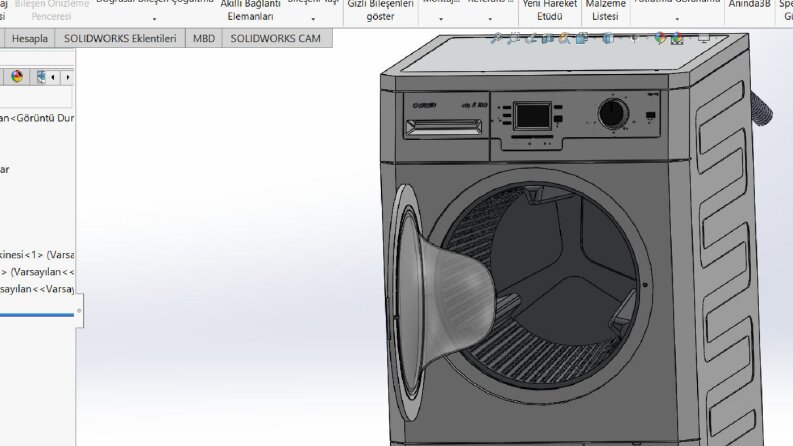The image size is (793, 446).
Task: Click the washing machine program dial
Action: tap(613, 113)
